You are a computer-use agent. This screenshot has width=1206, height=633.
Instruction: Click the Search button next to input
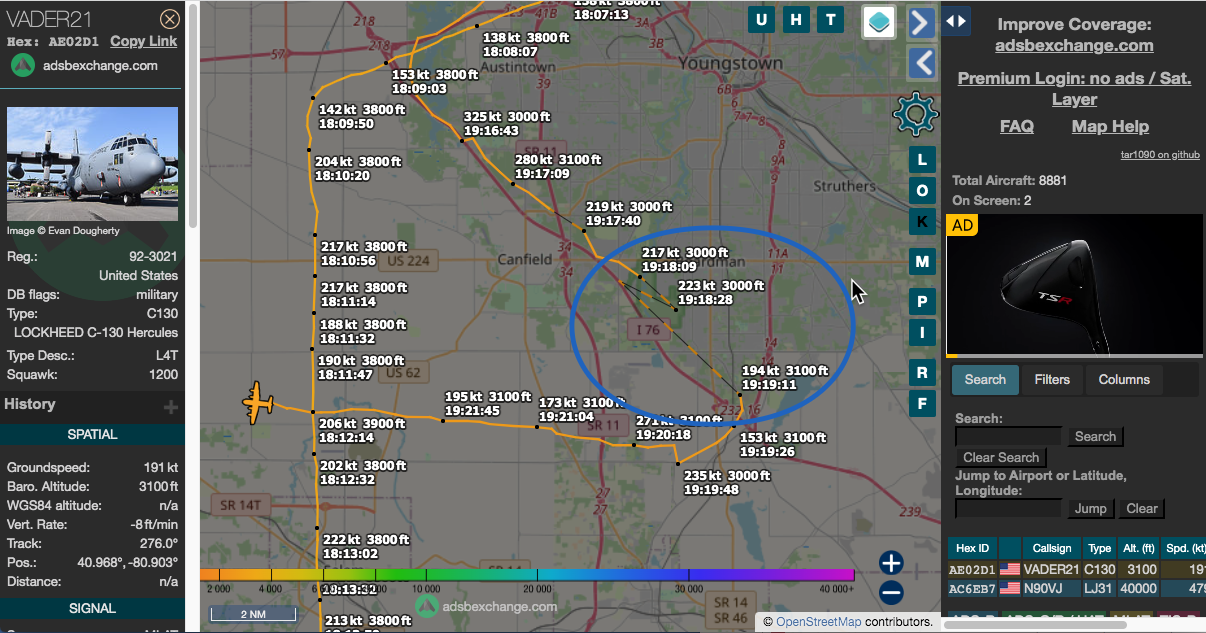(x=1095, y=436)
